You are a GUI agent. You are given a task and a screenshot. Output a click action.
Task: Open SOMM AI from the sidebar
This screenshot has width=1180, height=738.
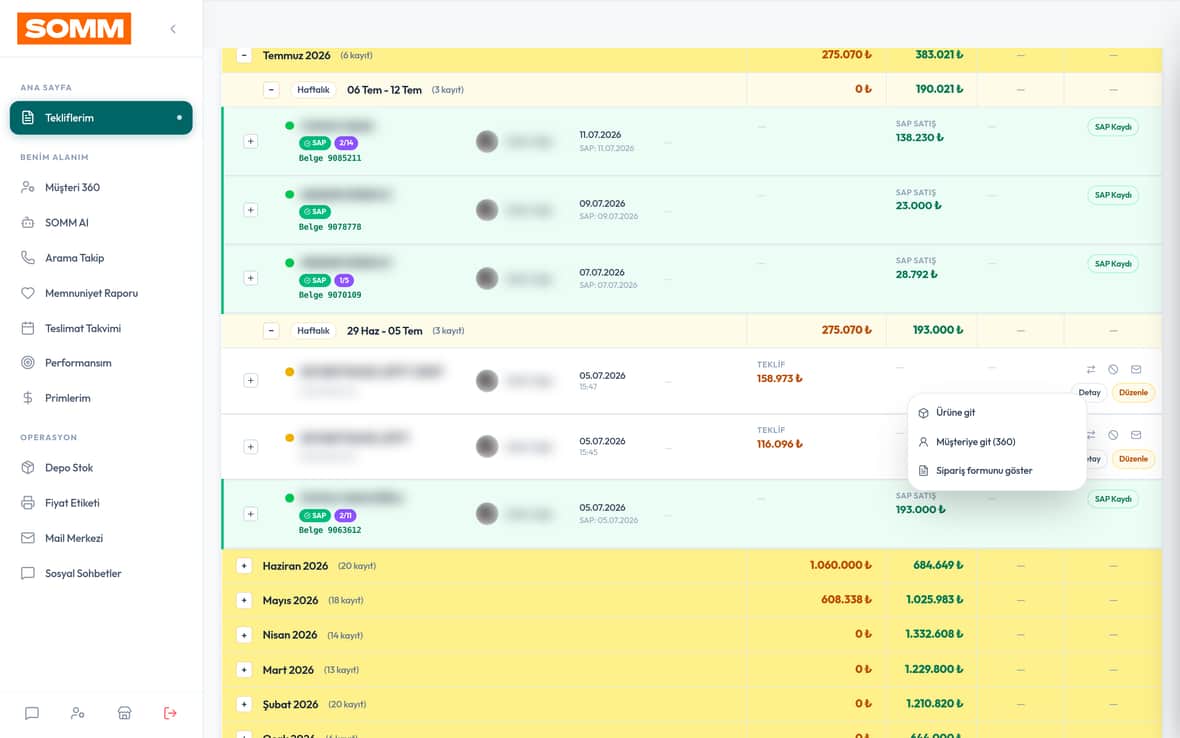pyautogui.click(x=101, y=223)
